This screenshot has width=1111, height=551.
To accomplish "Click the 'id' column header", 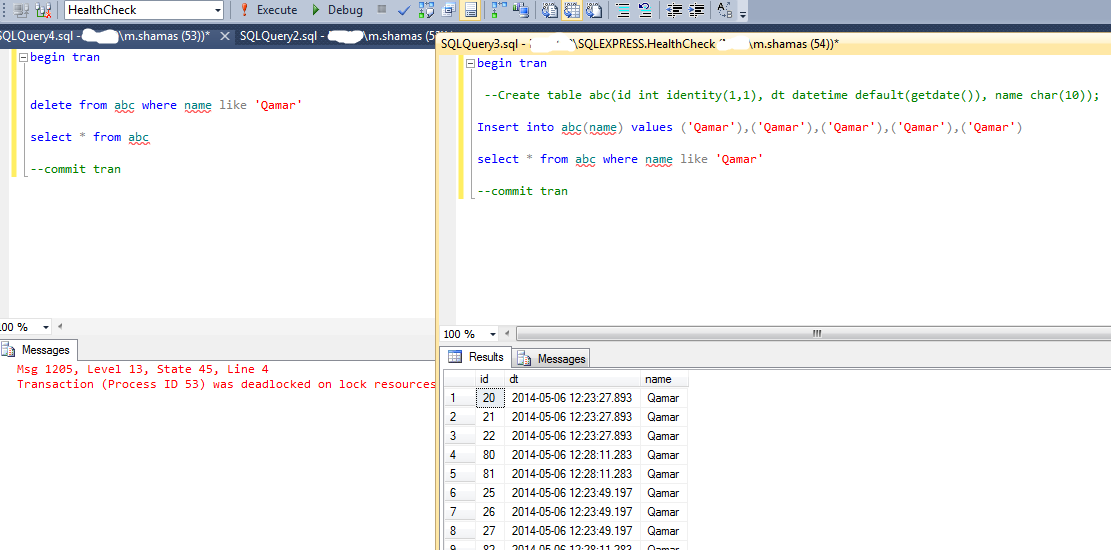I will (489, 379).
